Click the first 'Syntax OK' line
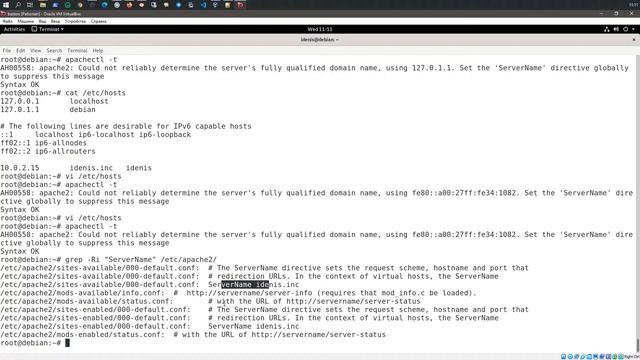This screenshot has height=360, width=640. tap(20, 84)
